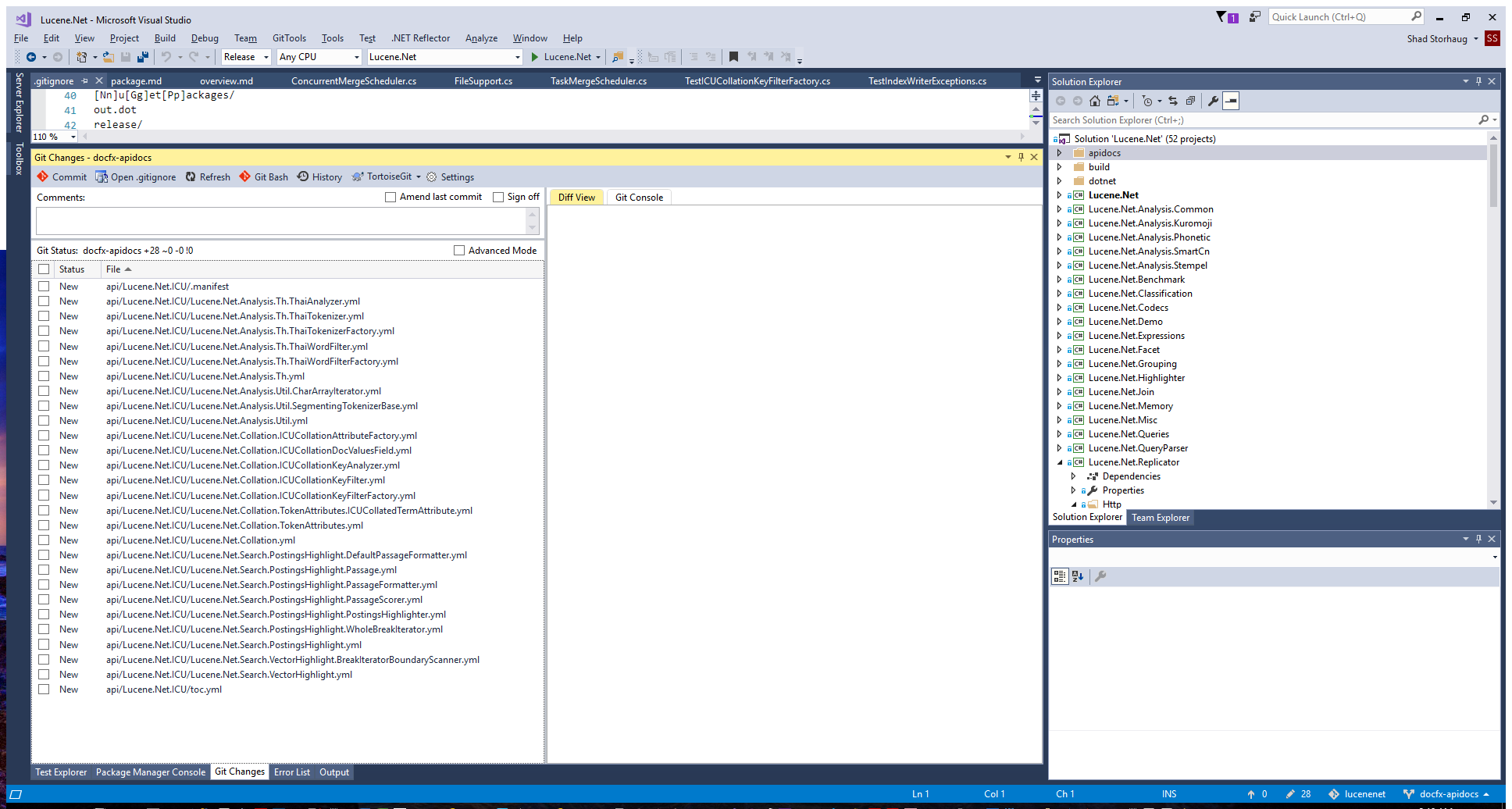The image size is (1512, 809).
Task: Open the notifications flag icon
Action: 1222,17
